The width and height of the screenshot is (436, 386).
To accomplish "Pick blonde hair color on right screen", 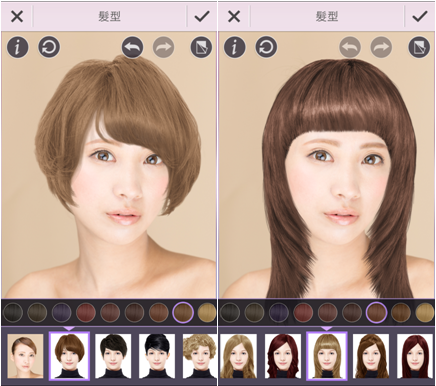I will 425,313.
